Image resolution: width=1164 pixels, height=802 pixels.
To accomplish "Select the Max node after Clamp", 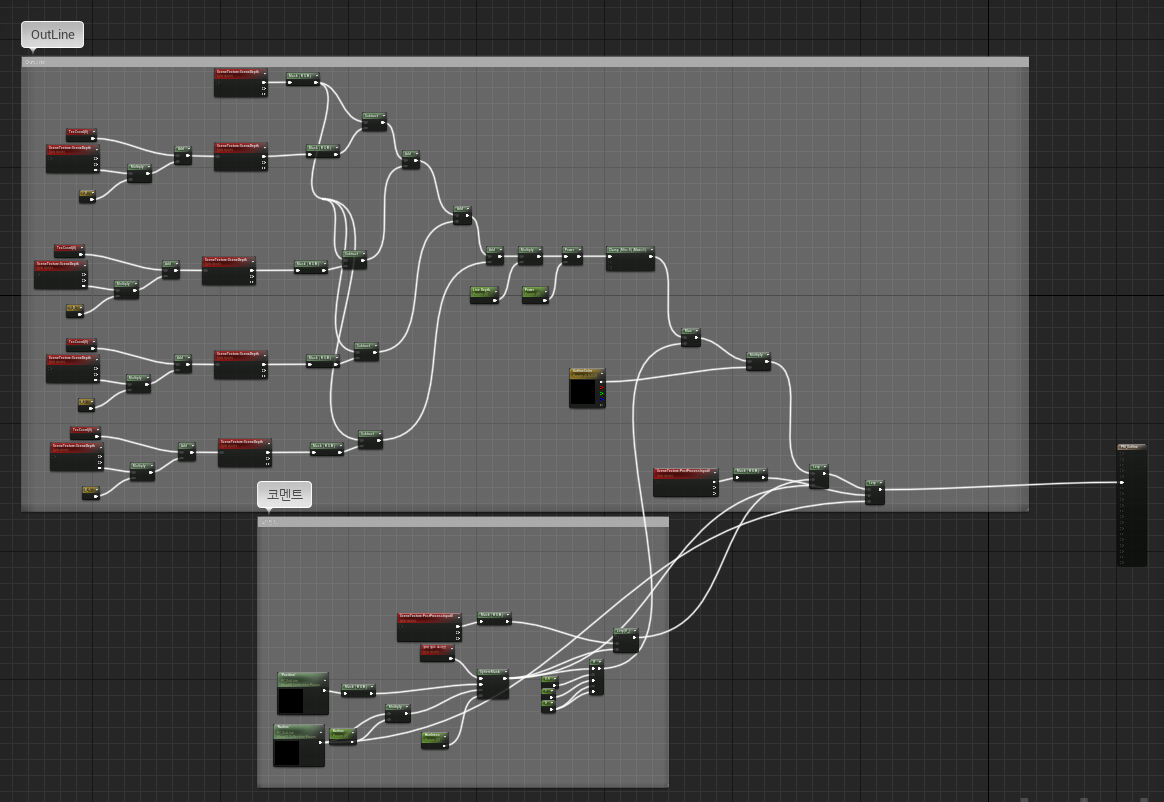I will tap(690, 337).
